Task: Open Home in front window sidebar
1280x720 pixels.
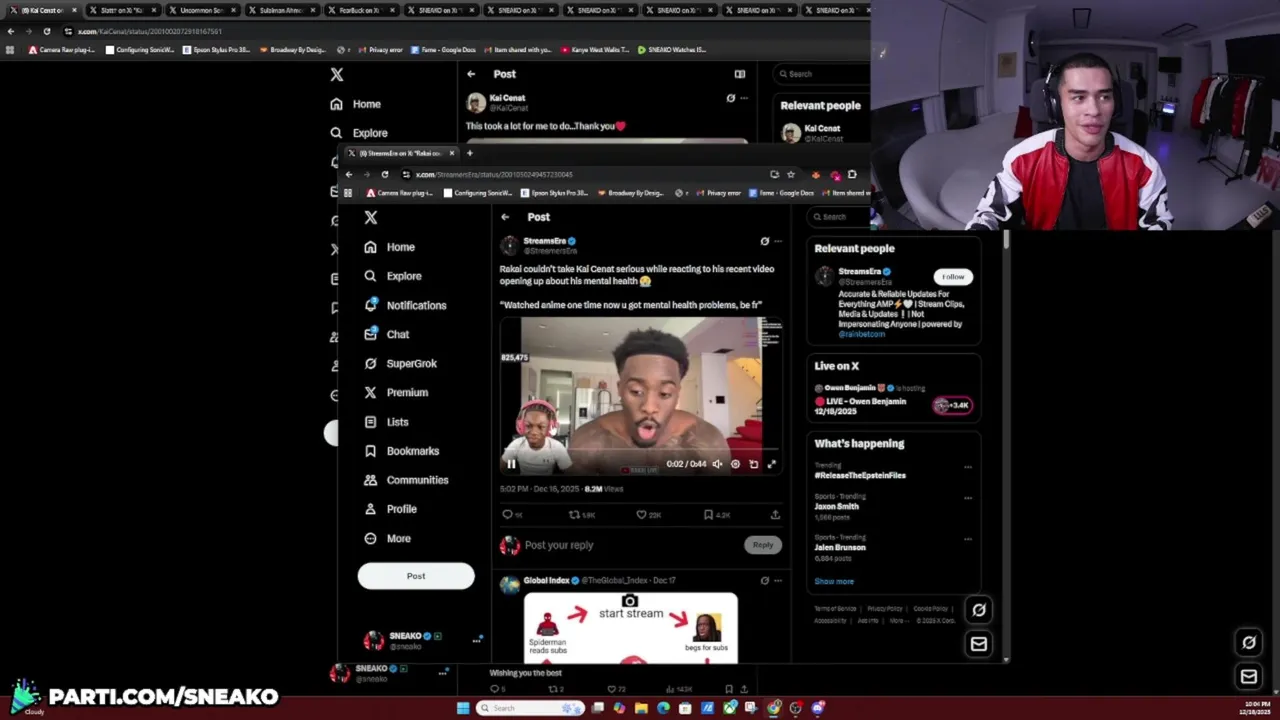Action: pyautogui.click(x=389, y=247)
